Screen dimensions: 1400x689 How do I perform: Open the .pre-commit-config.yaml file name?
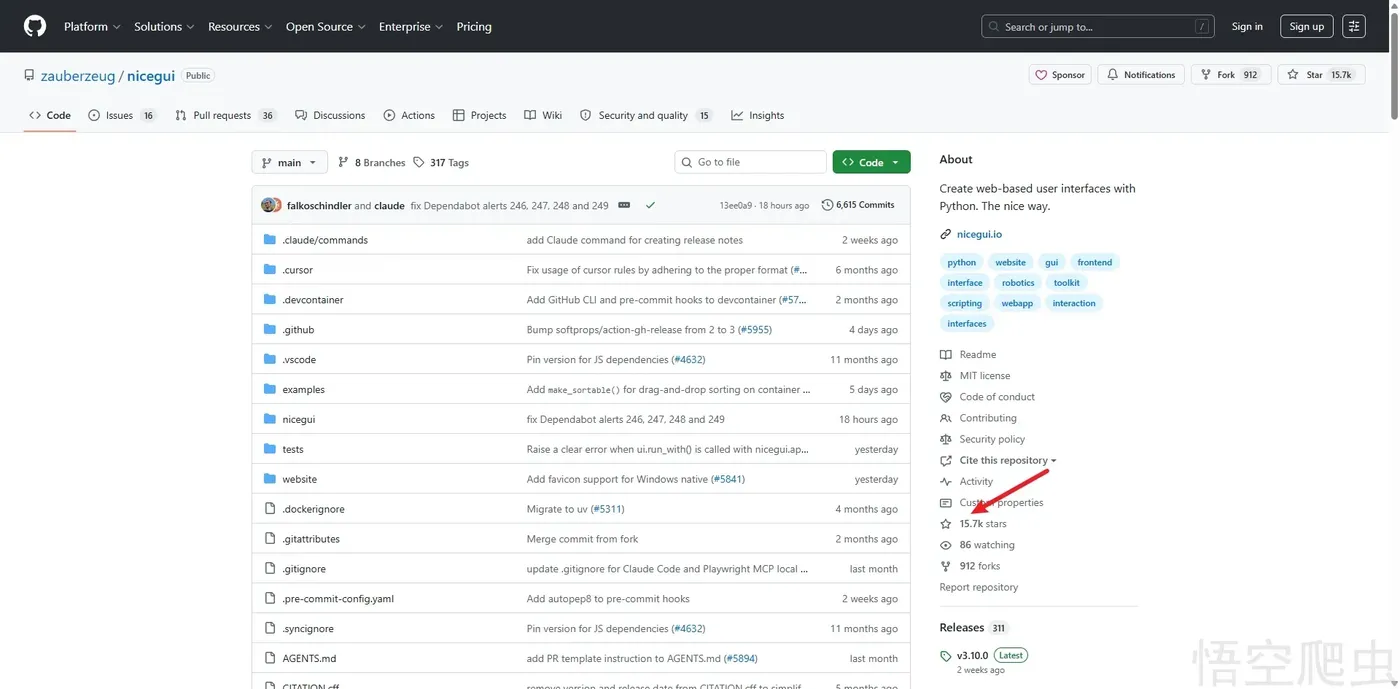click(338, 599)
